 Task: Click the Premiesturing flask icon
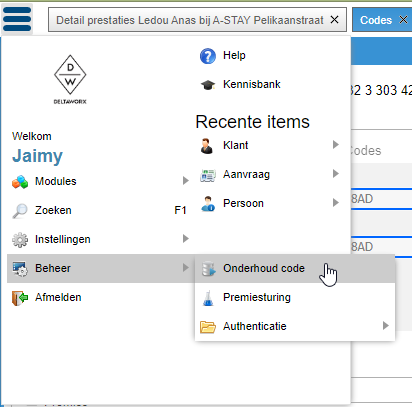pyautogui.click(x=208, y=298)
